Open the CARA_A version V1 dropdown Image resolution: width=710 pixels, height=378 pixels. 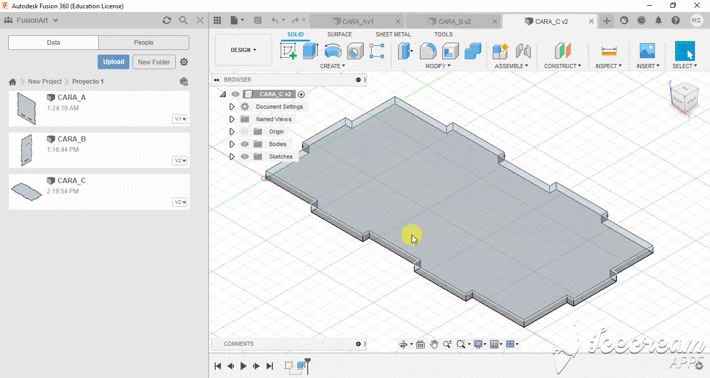pyautogui.click(x=180, y=119)
